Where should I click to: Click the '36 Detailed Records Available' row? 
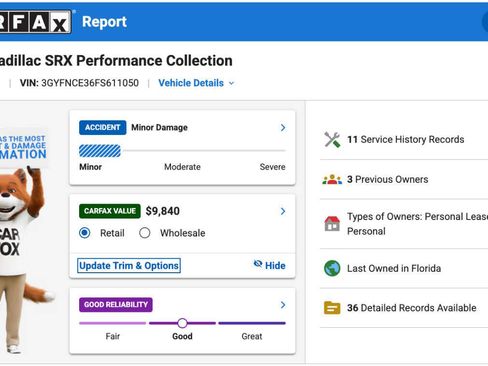click(x=404, y=308)
